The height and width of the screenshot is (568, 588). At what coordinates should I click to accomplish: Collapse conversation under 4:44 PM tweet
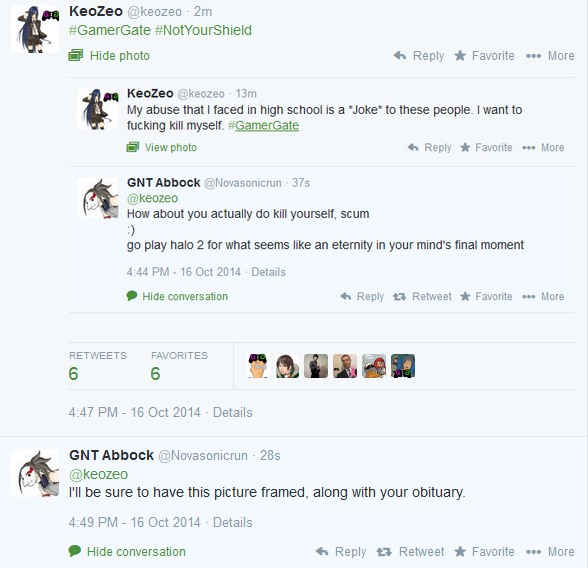177,297
